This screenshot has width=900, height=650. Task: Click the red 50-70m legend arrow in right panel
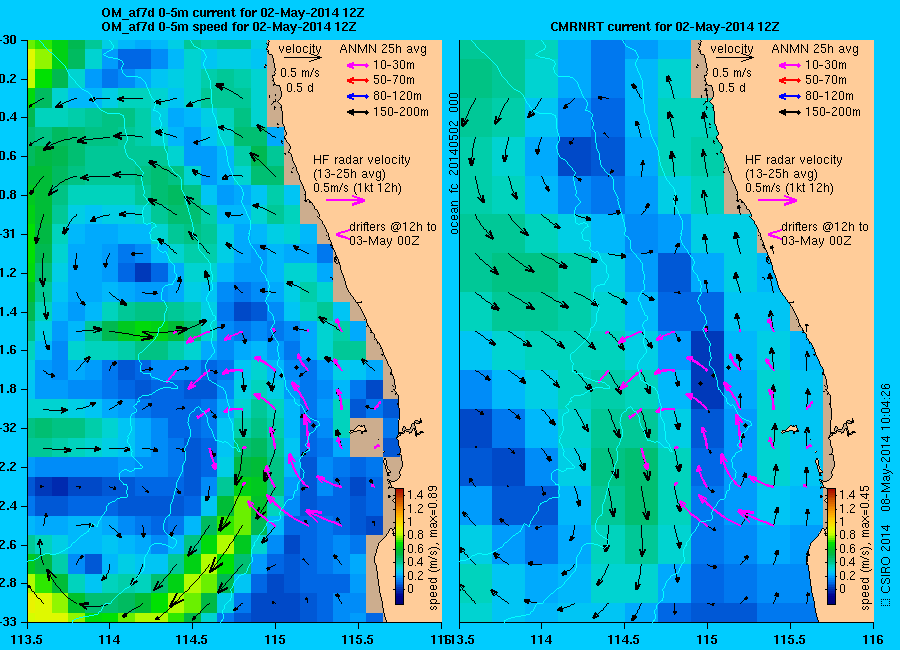pyautogui.click(x=790, y=80)
